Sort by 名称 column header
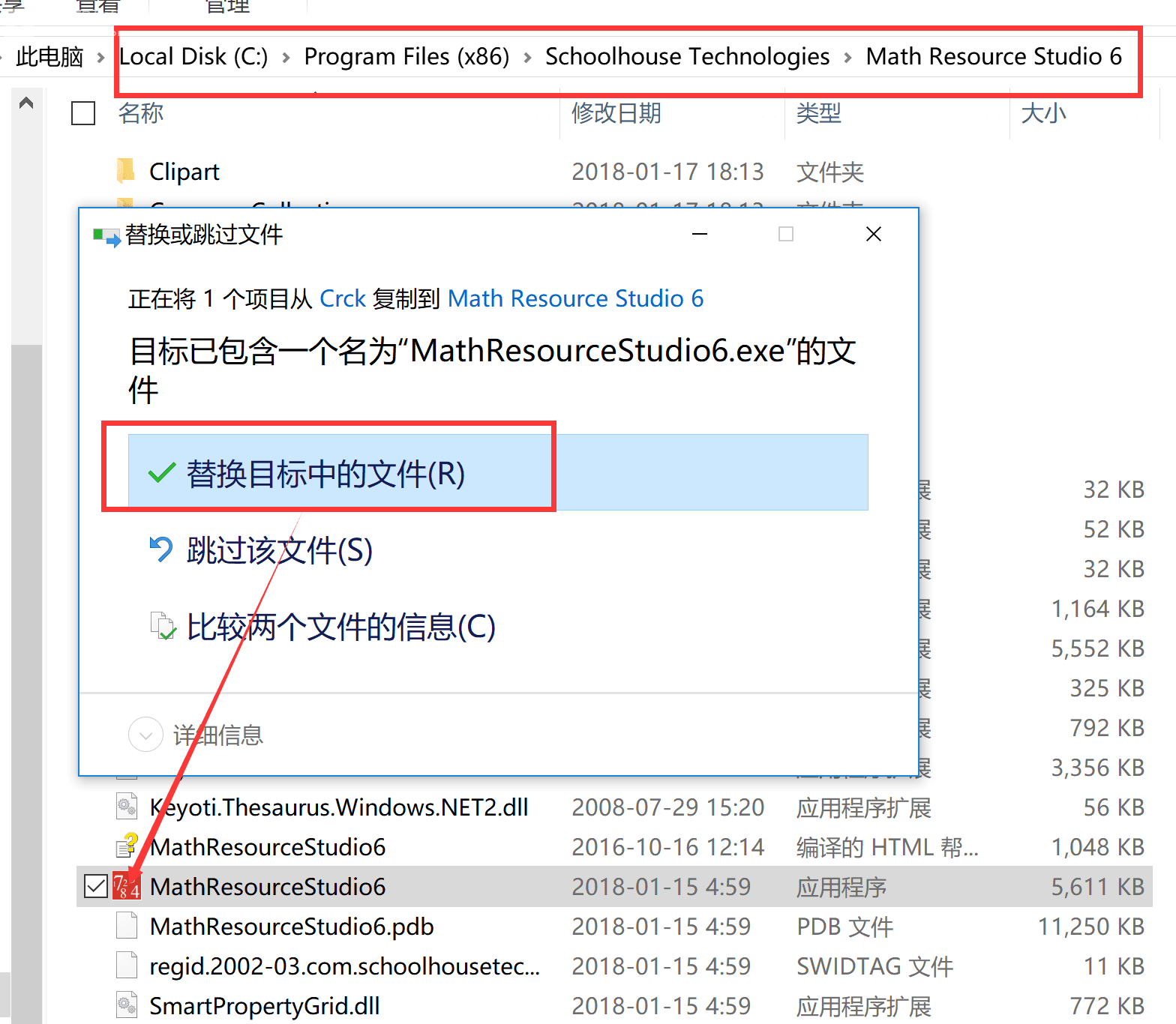Viewport: 1176px width, 1024px height. coord(141,113)
